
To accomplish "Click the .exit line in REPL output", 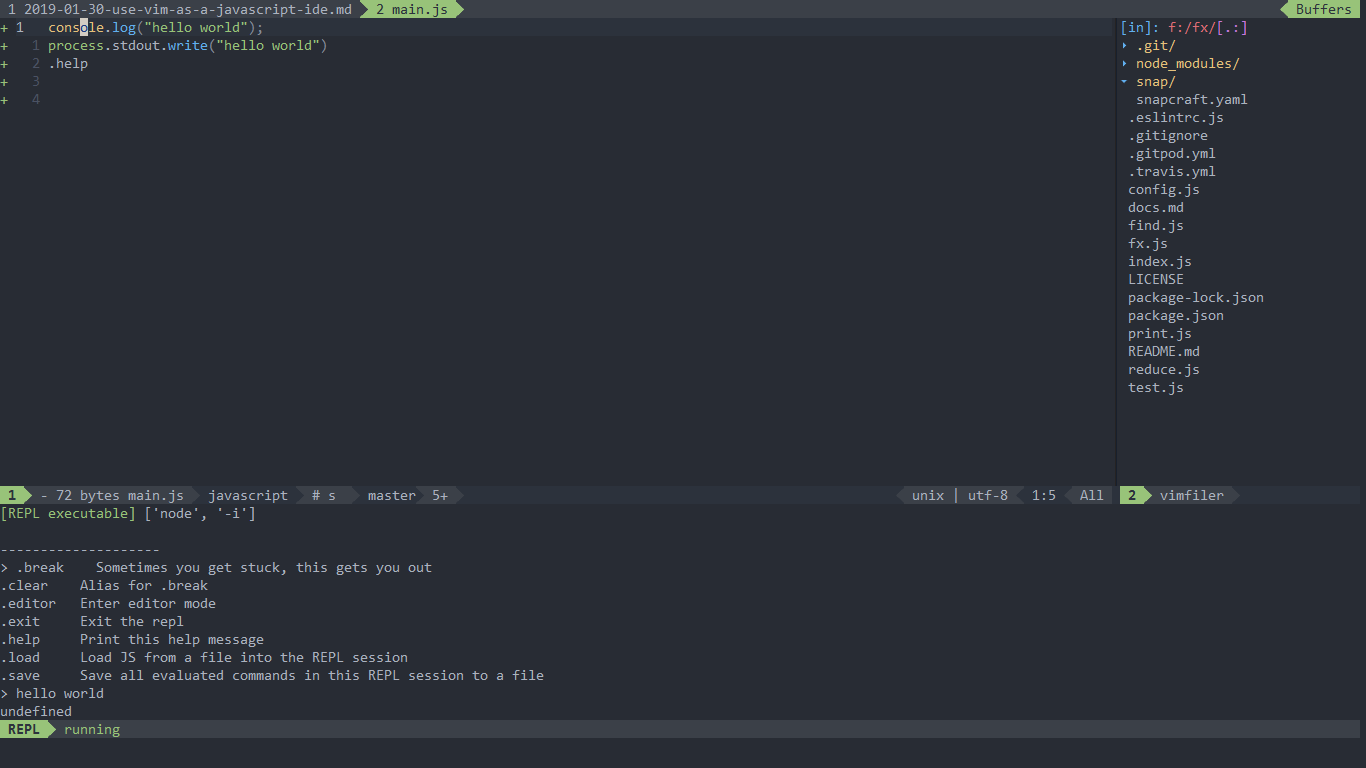I will pos(92,621).
